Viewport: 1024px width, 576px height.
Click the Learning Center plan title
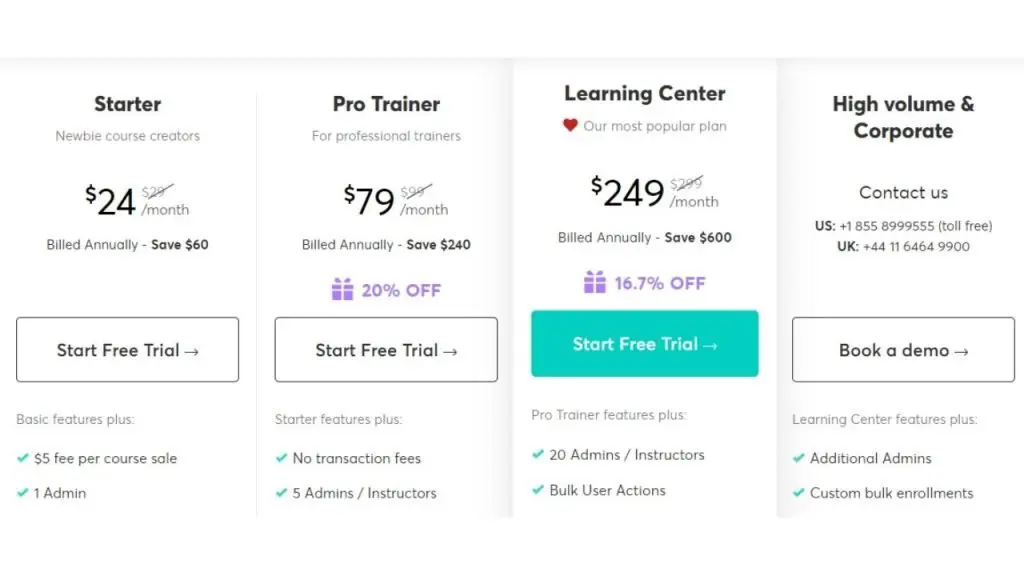point(644,94)
